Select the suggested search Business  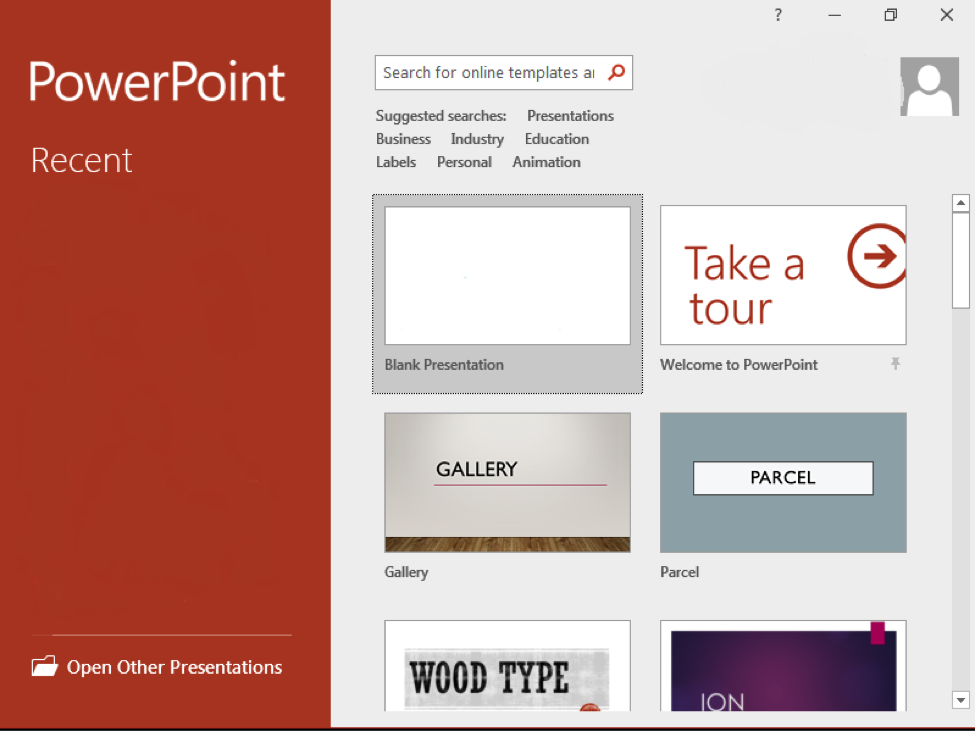click(x=403, y=139)
